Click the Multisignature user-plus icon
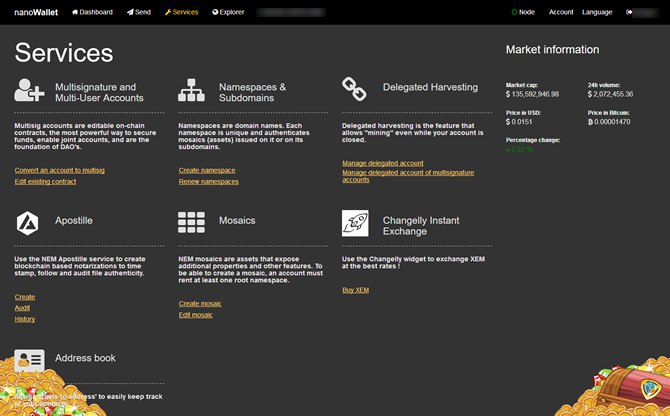 (x=29, y=90)
